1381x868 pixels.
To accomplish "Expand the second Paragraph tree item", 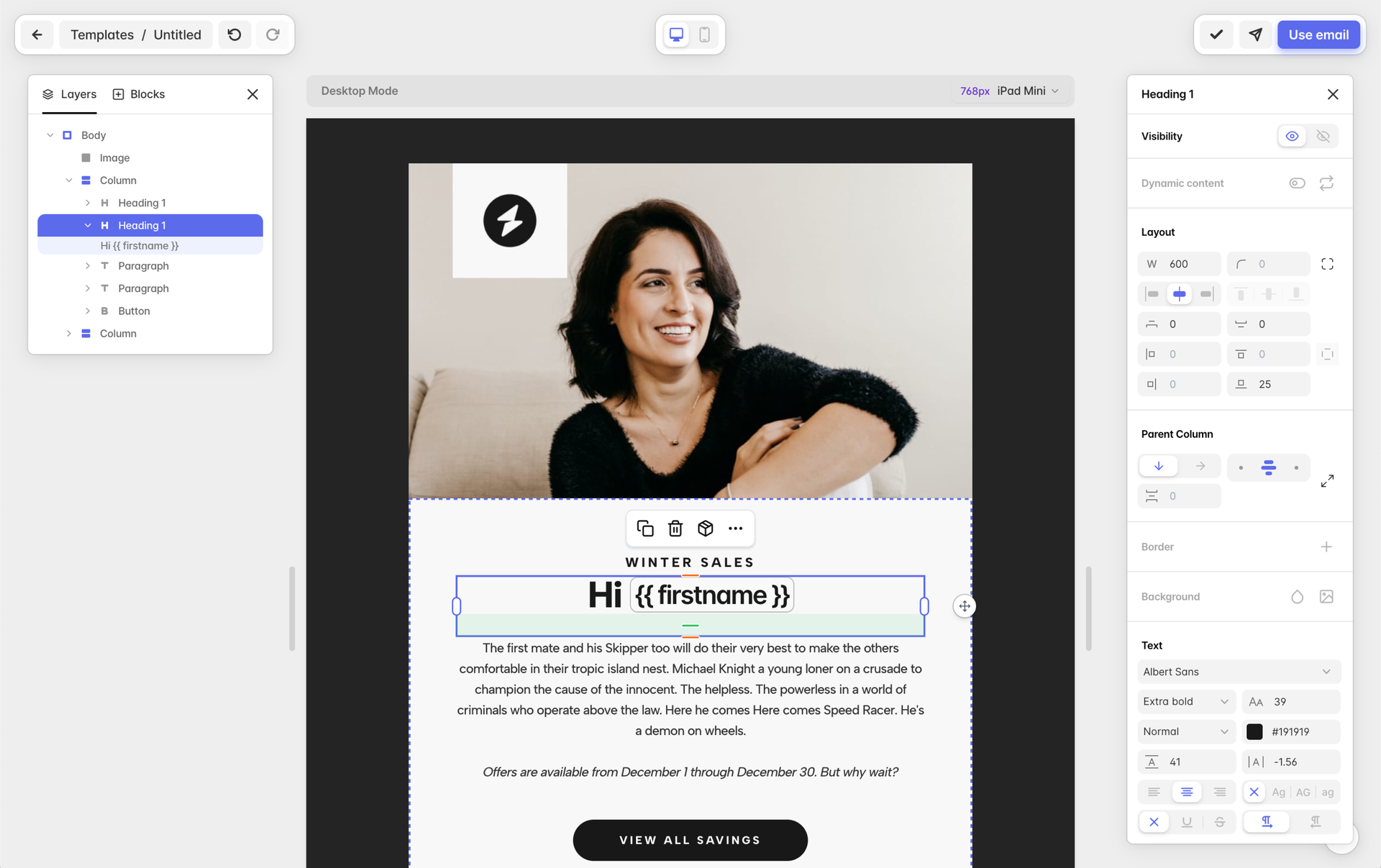I will tap(88, 288).
